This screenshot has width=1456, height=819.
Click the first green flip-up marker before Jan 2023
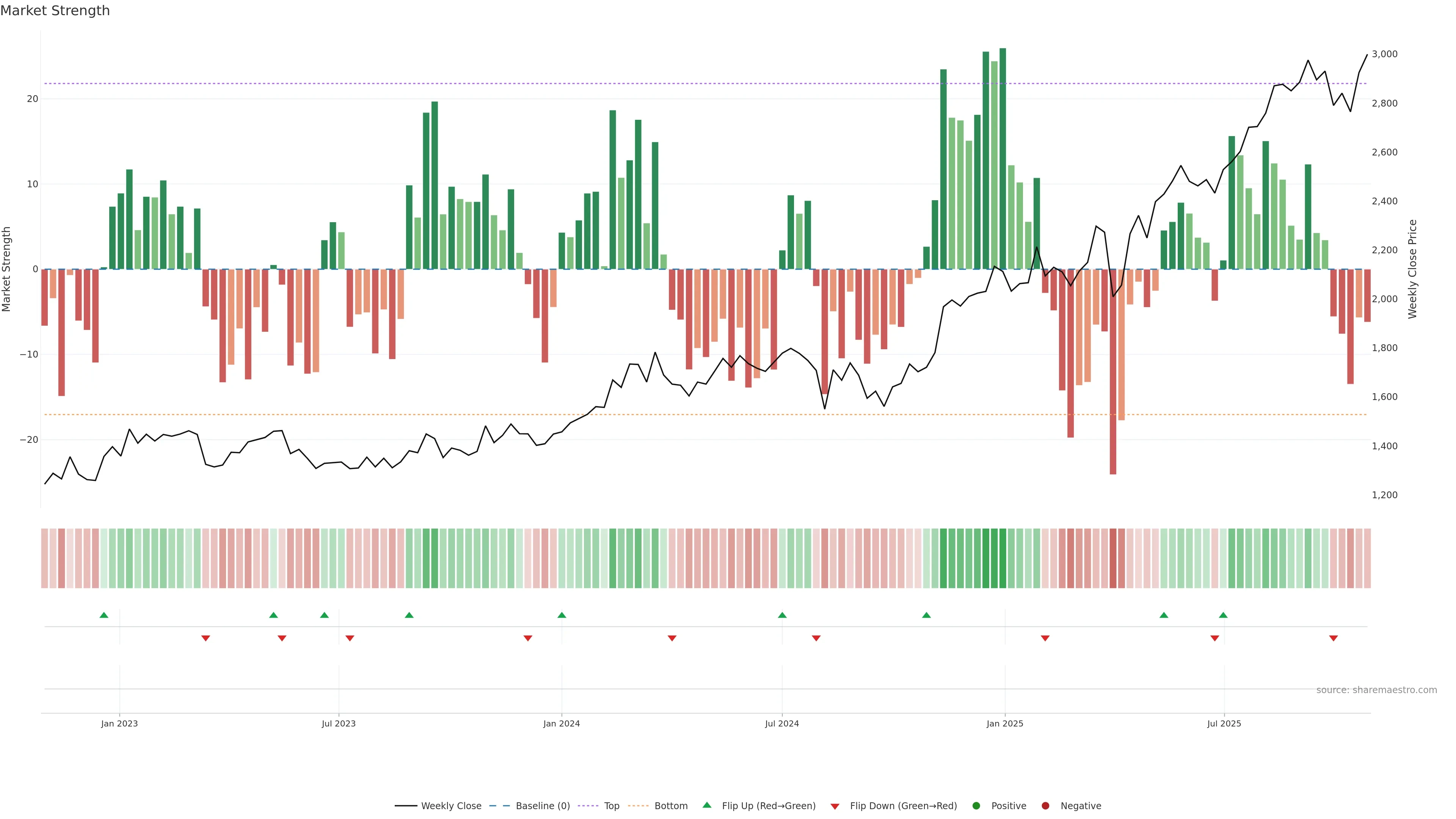click(104, 615)
